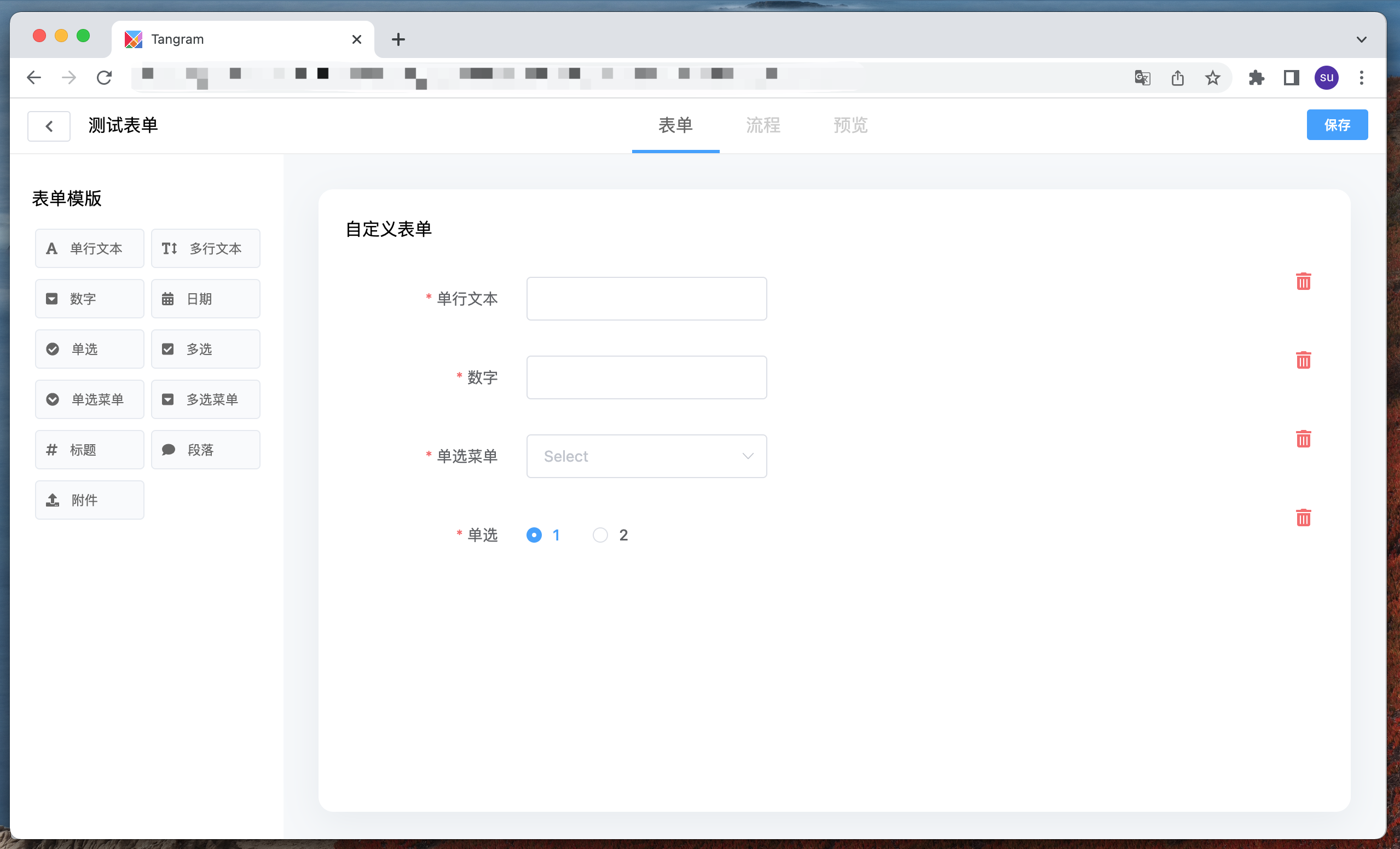
Task: Click the browser translate page icon
Action: coord(1142,78)
